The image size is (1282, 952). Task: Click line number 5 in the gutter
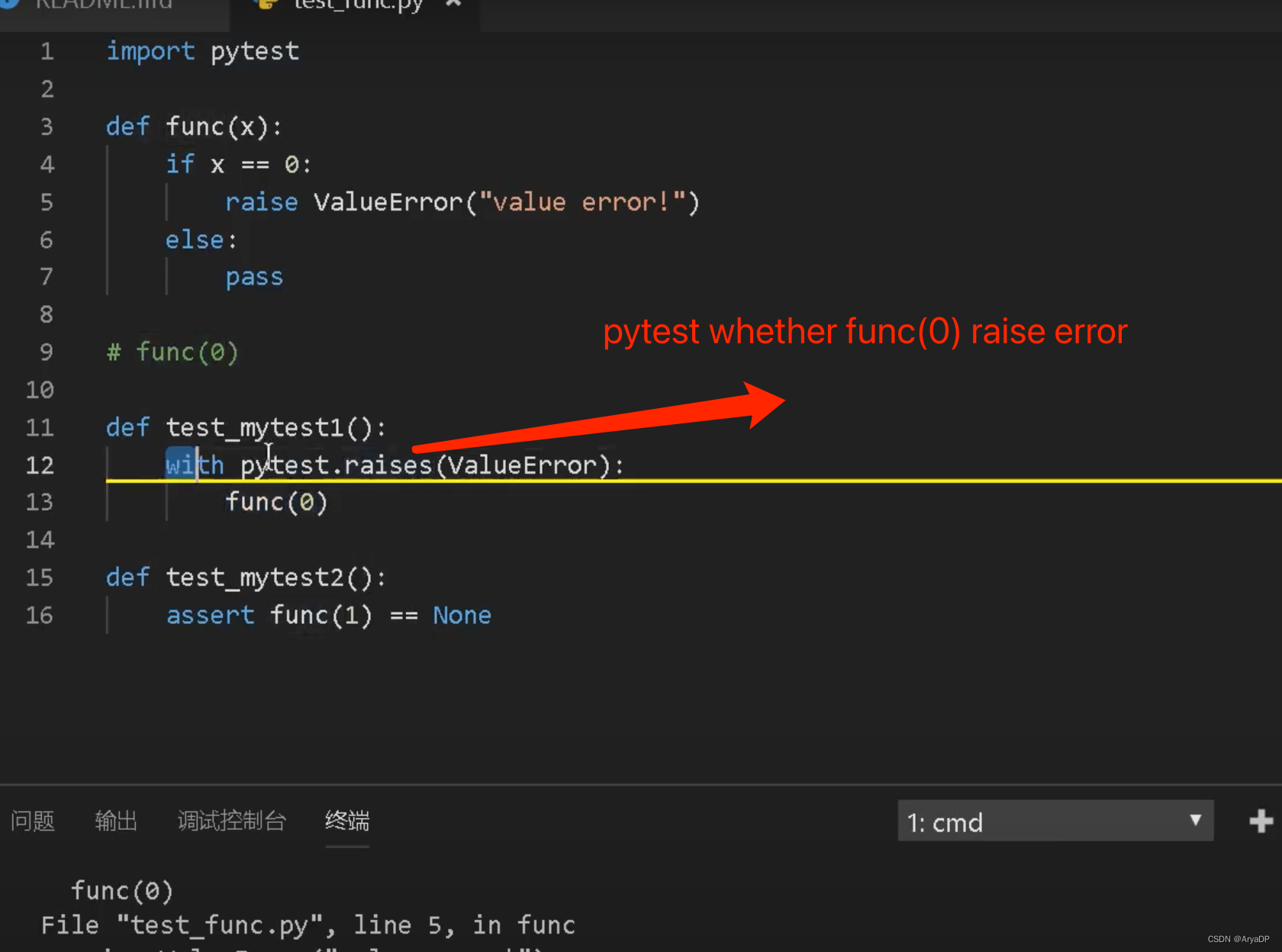click(47, 202)
